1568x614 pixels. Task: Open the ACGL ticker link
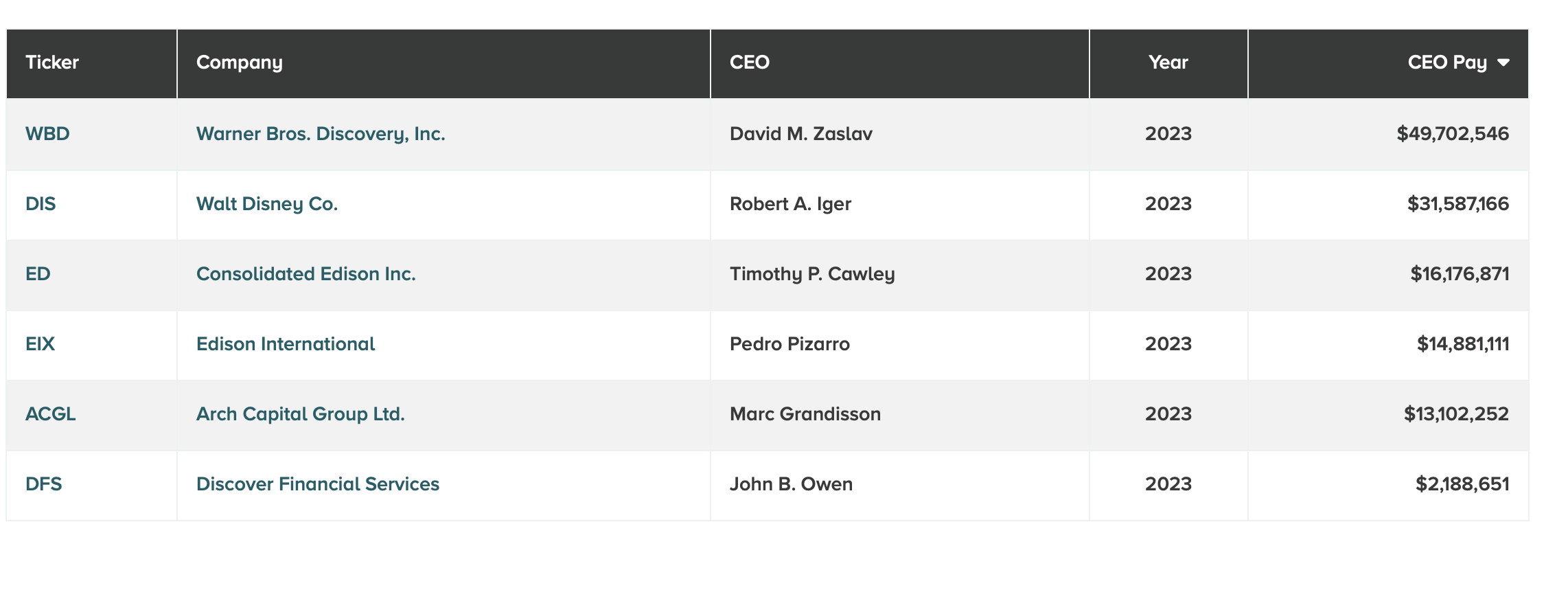(x=50, y=414)
